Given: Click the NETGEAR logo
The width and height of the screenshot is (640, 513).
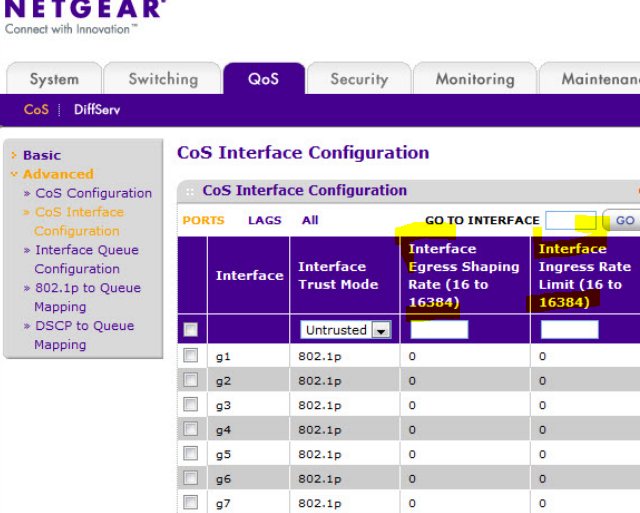Looking at the screenshot, I should pyautogui.click(x=84, y=10).
